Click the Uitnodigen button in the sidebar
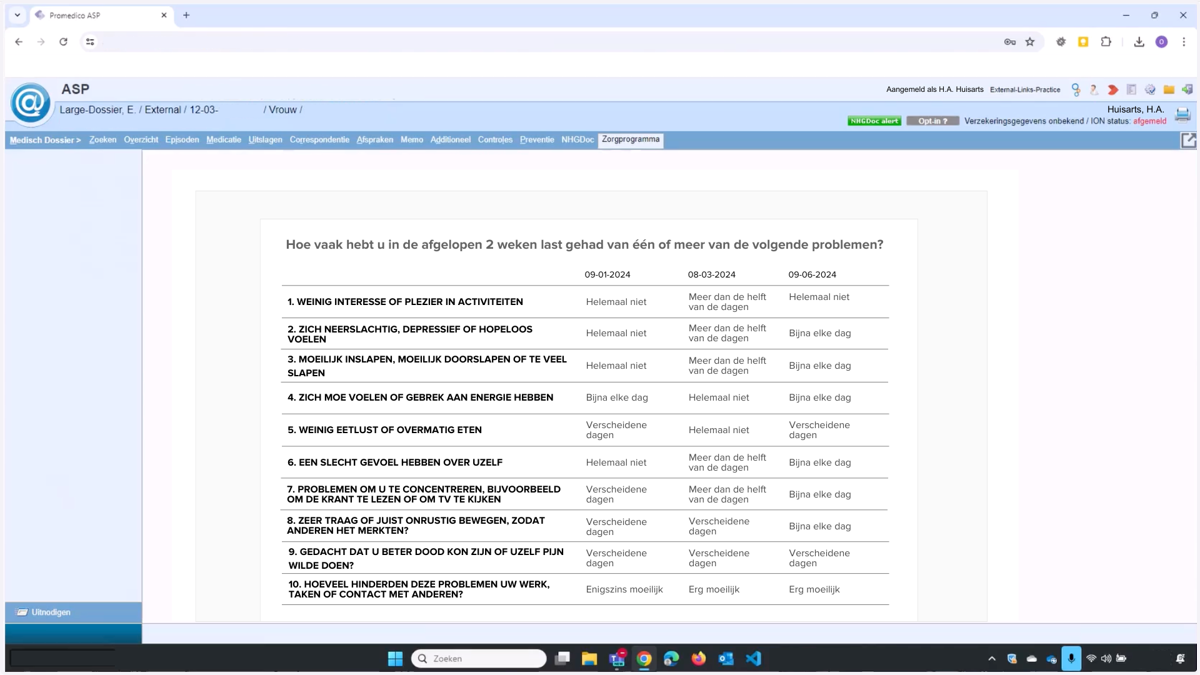The height and width of the screenshot is (675, 1200). coord(73,612)
